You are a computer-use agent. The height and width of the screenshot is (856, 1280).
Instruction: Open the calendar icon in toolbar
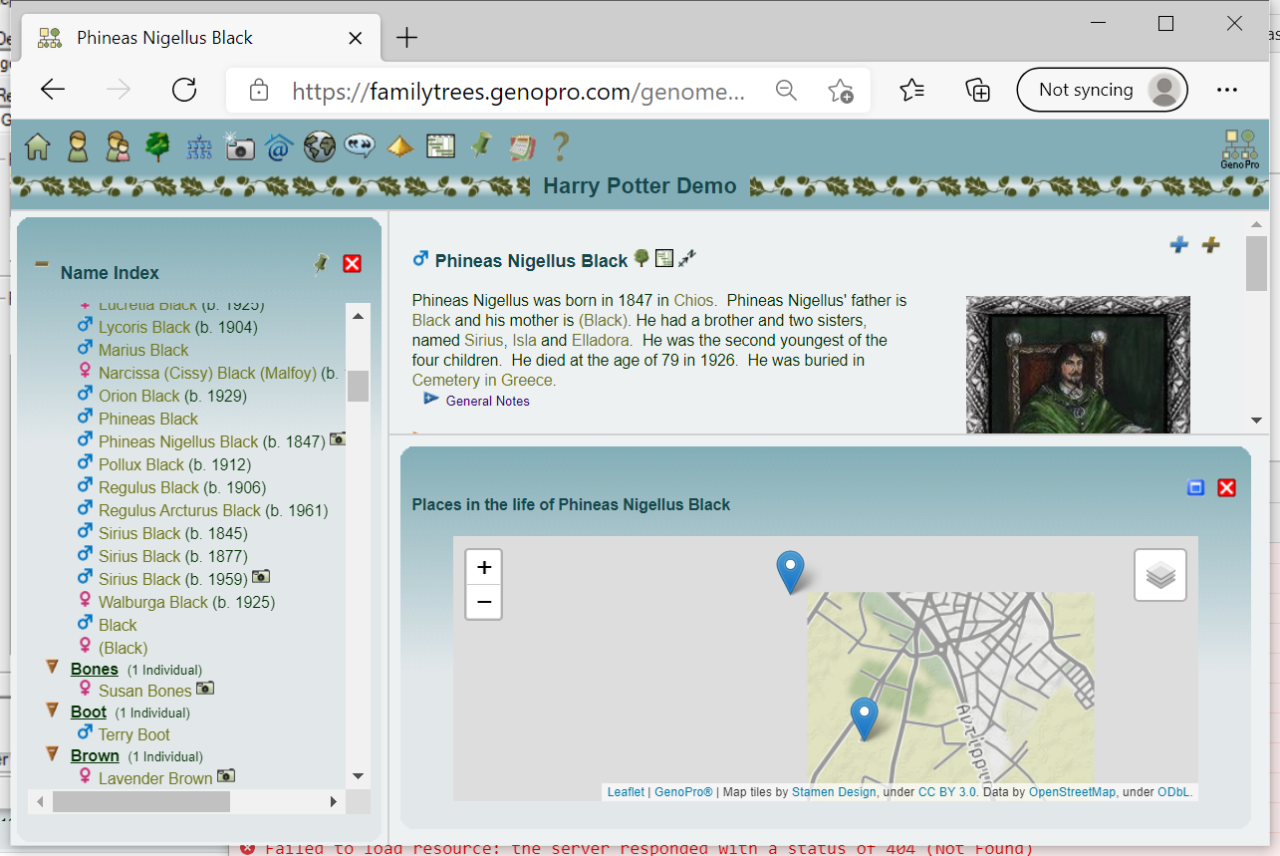click(x=521, y=147)
